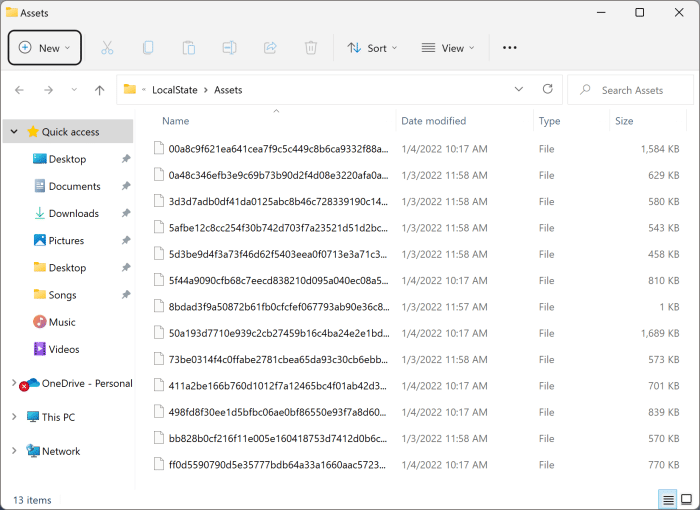This screenshot has width=700, height=510.
Task: Expand the This PC node
Action: click(14, 417)
